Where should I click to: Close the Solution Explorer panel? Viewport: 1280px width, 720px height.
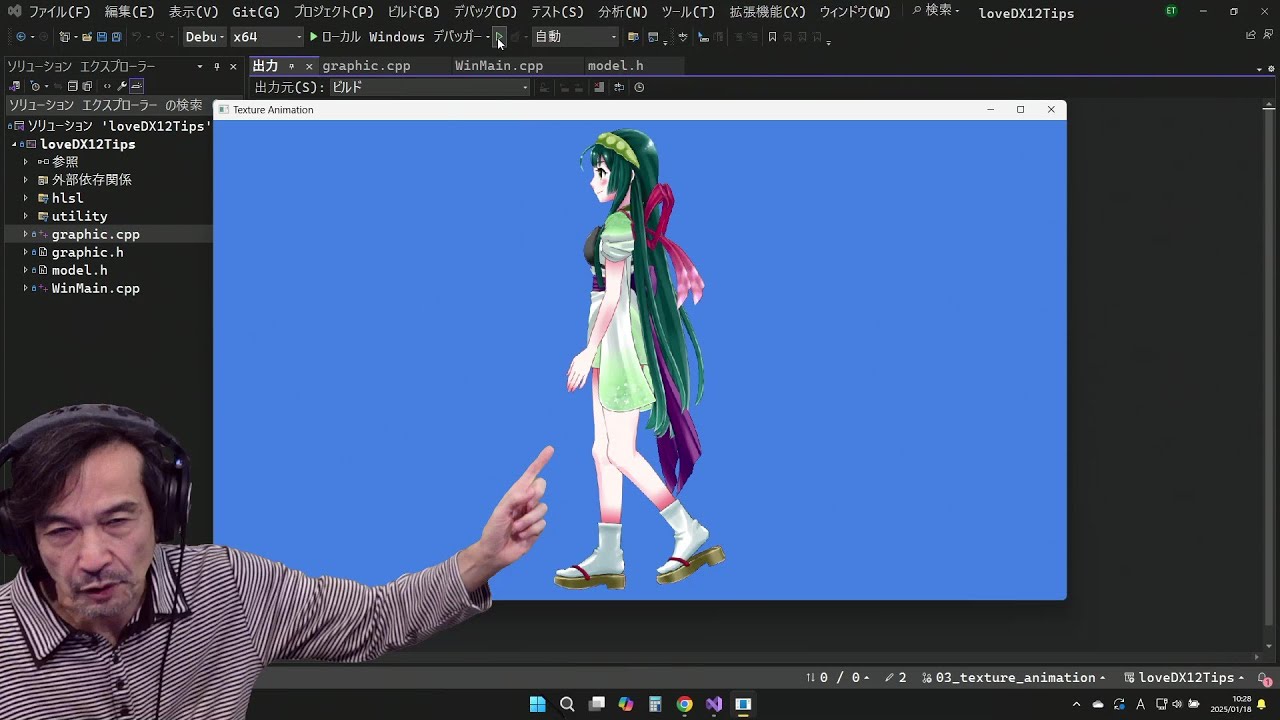(233, 66)
